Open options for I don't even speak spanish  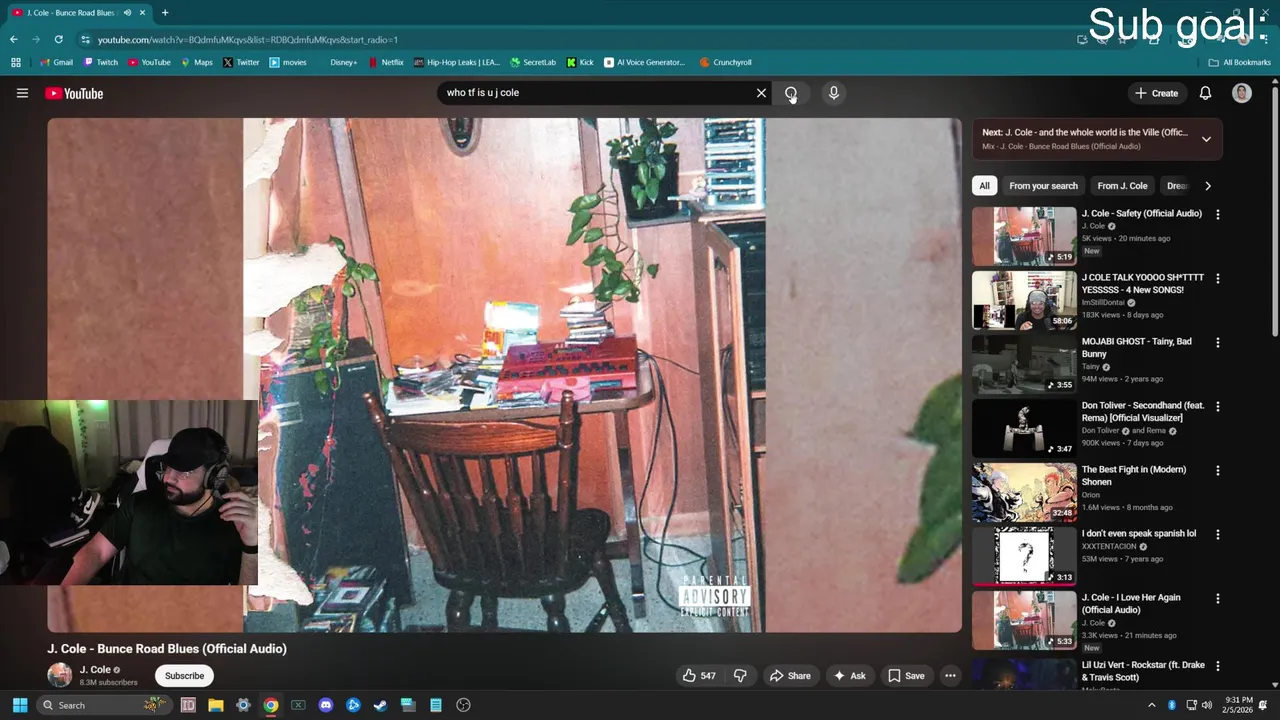tap(1217, 534)
